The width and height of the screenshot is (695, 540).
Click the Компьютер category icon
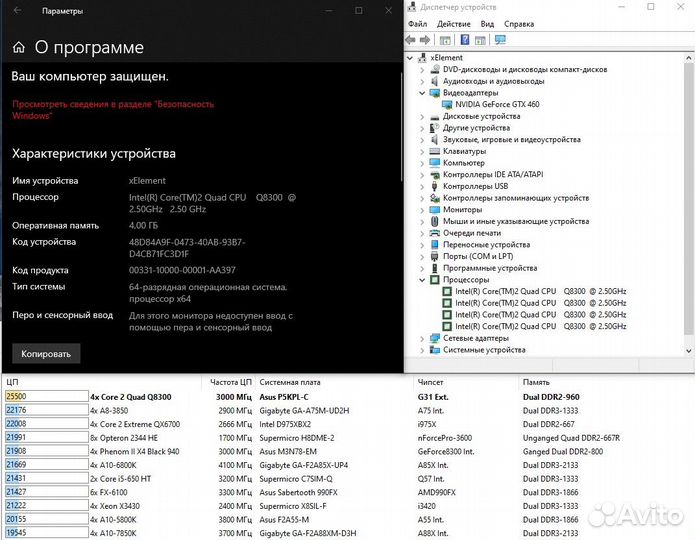pos(435,163)
